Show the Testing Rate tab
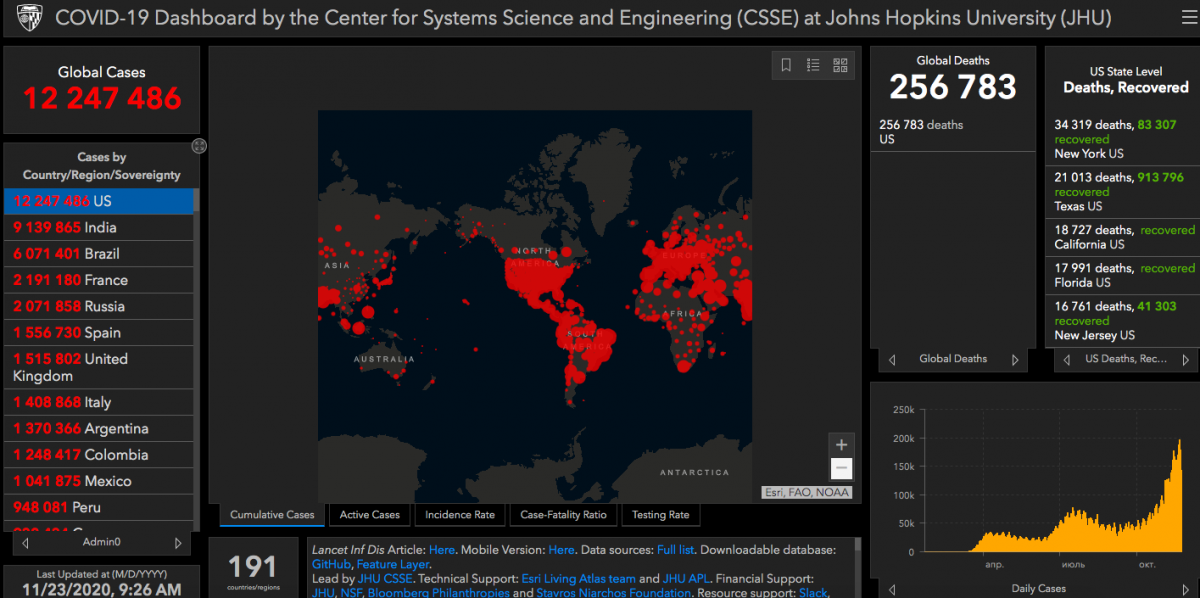 (660, 515)
